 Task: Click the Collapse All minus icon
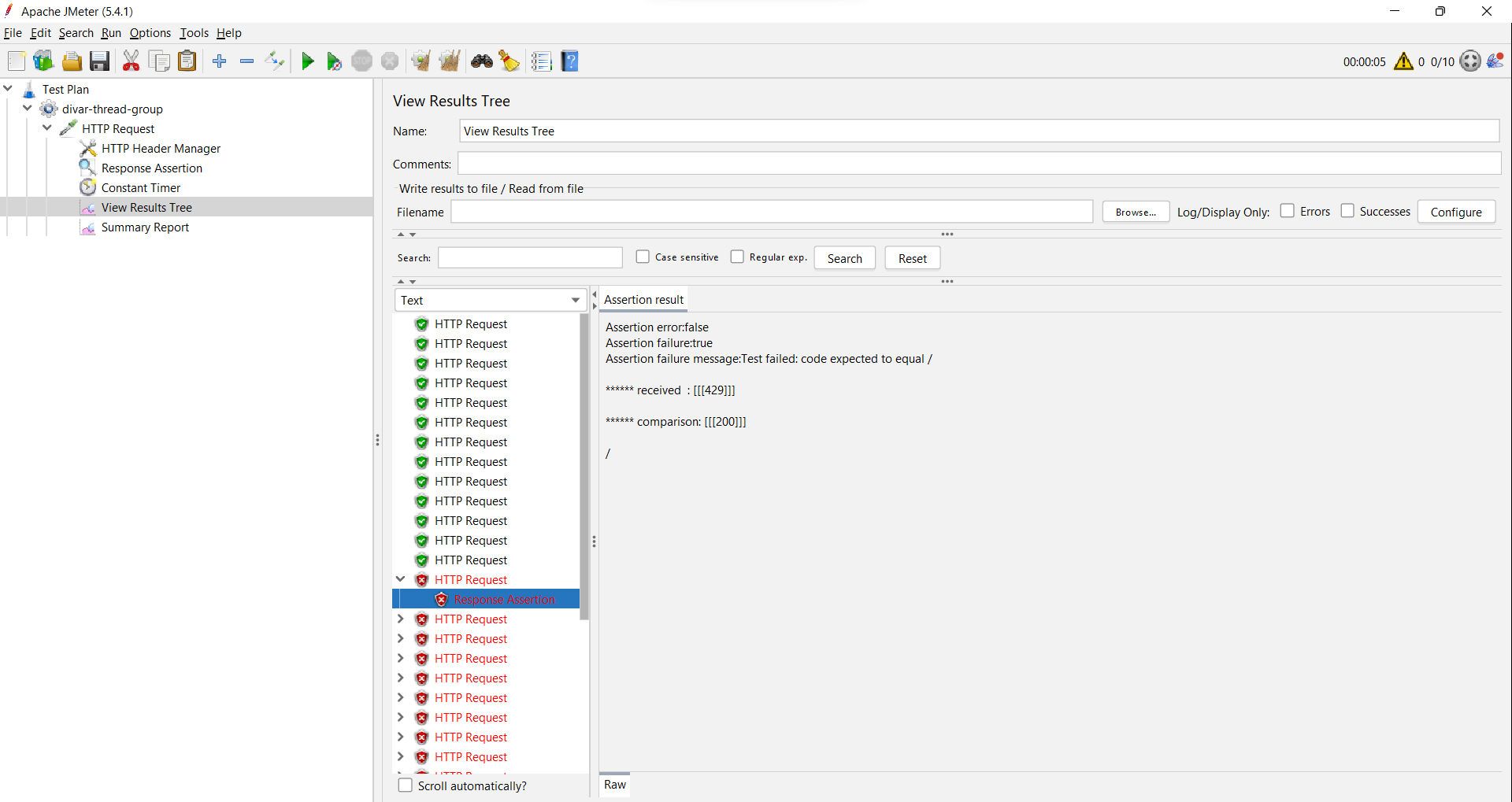pos(246,61)
